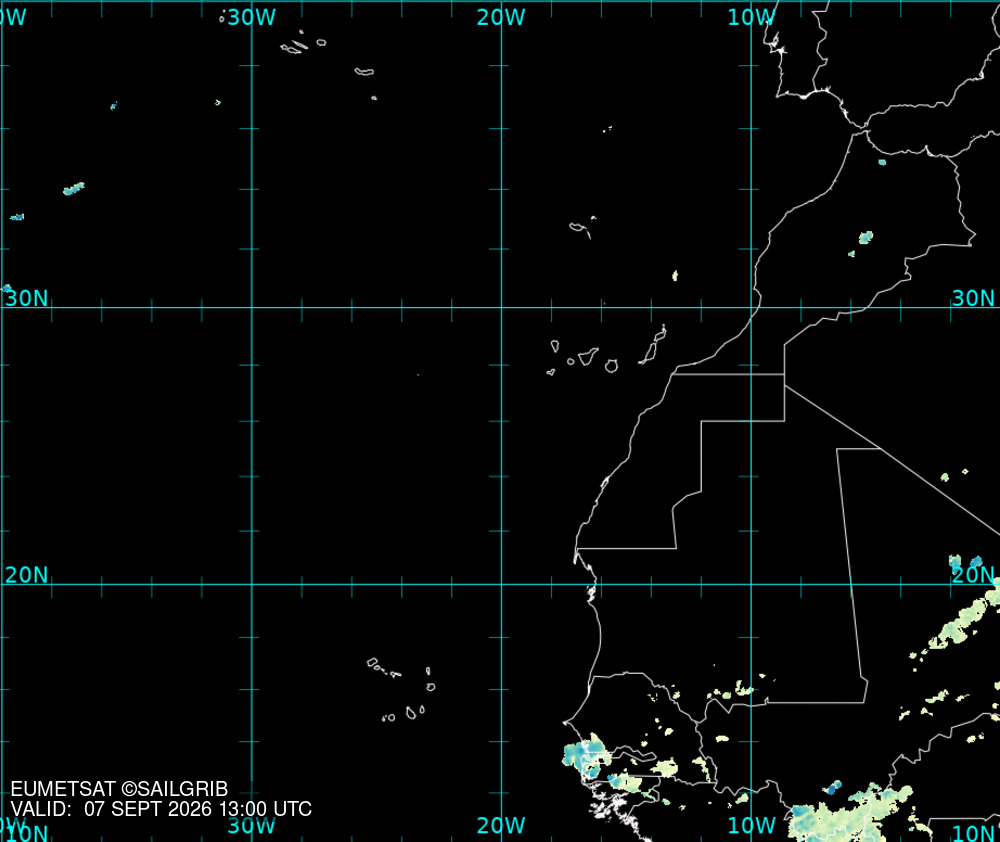Click the 20W longitude label at top

[x=501, y=17]
